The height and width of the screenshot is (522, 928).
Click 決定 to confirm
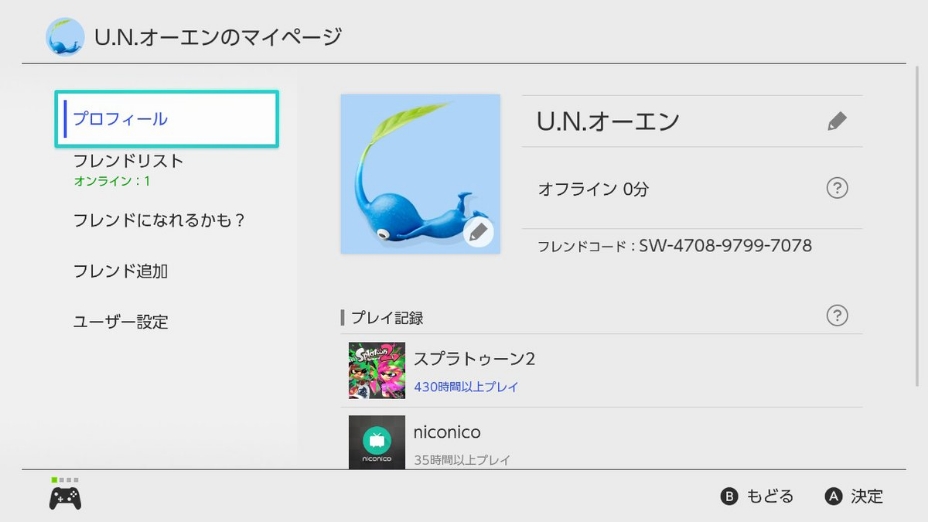coord(867,496)
